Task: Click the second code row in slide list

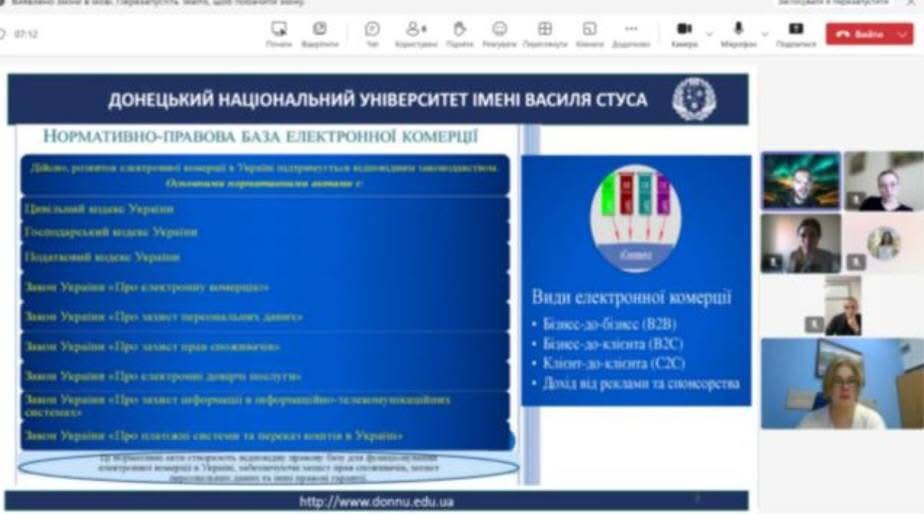Action: pyautogui.click(x=265, y=232)
